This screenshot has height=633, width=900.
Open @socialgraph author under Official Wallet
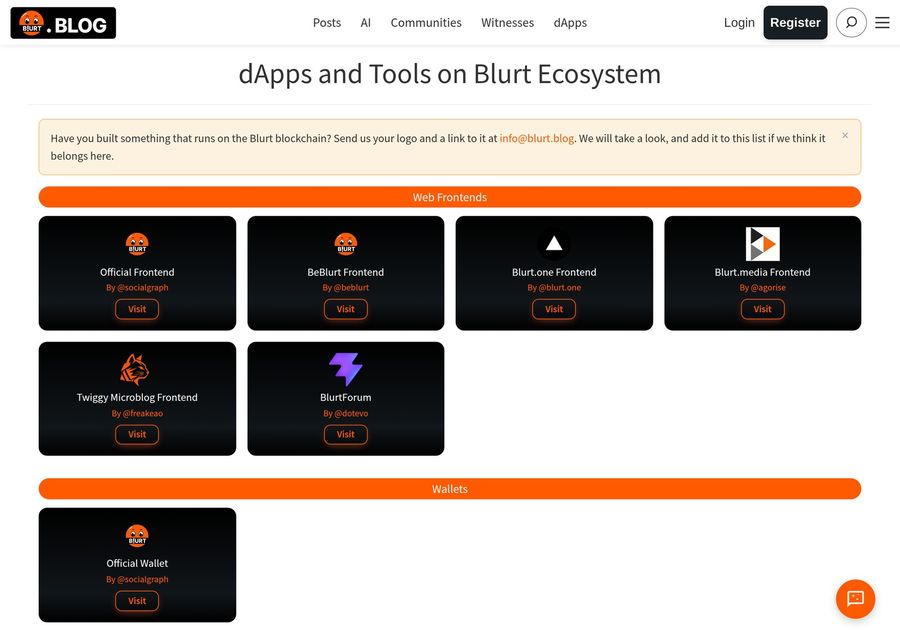143,579
